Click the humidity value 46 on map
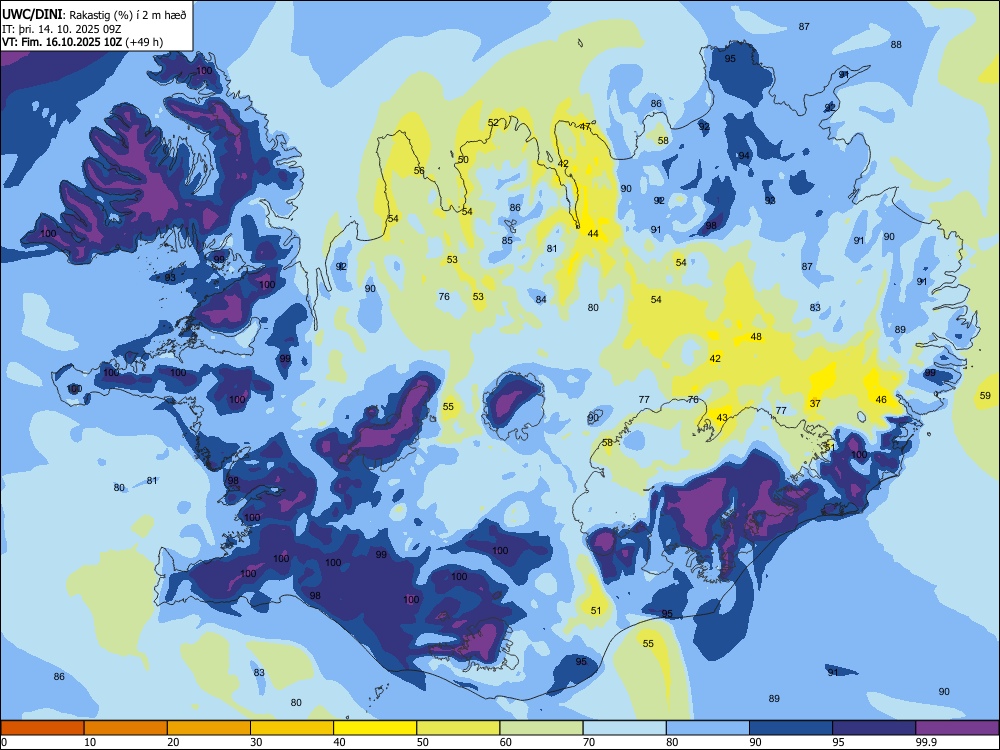 point(881,400)
